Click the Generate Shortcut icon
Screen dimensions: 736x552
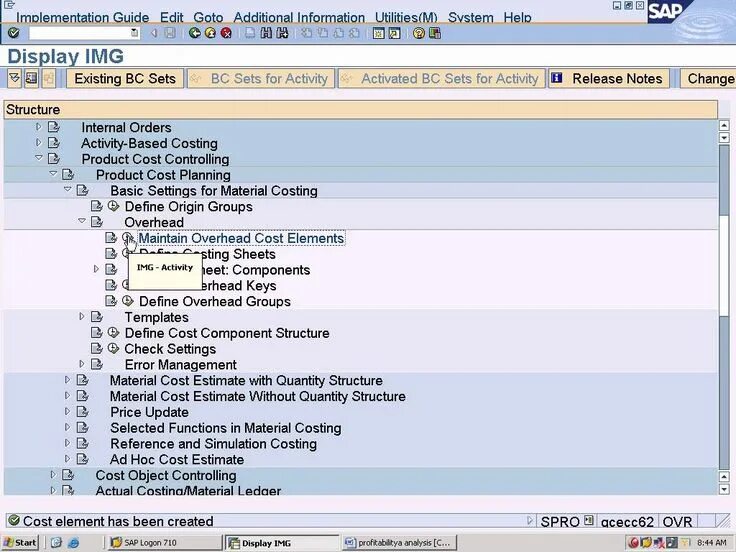[x=394, y=33]
